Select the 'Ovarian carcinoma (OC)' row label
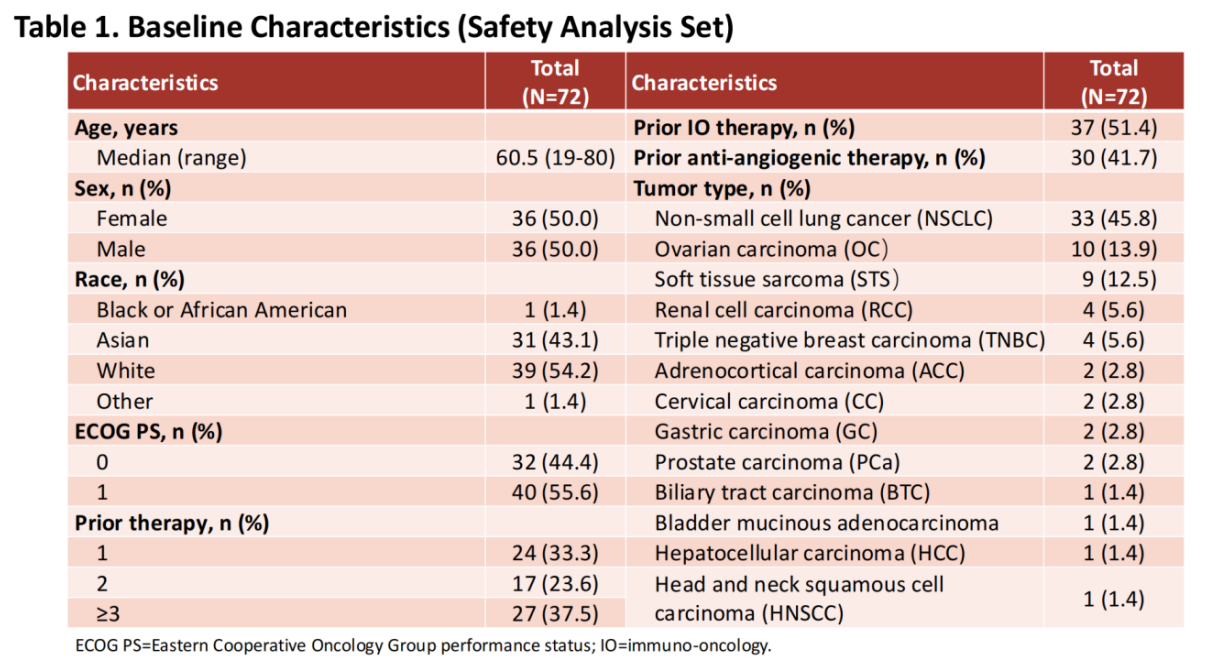1207x667 pixels. pos(772,249)
